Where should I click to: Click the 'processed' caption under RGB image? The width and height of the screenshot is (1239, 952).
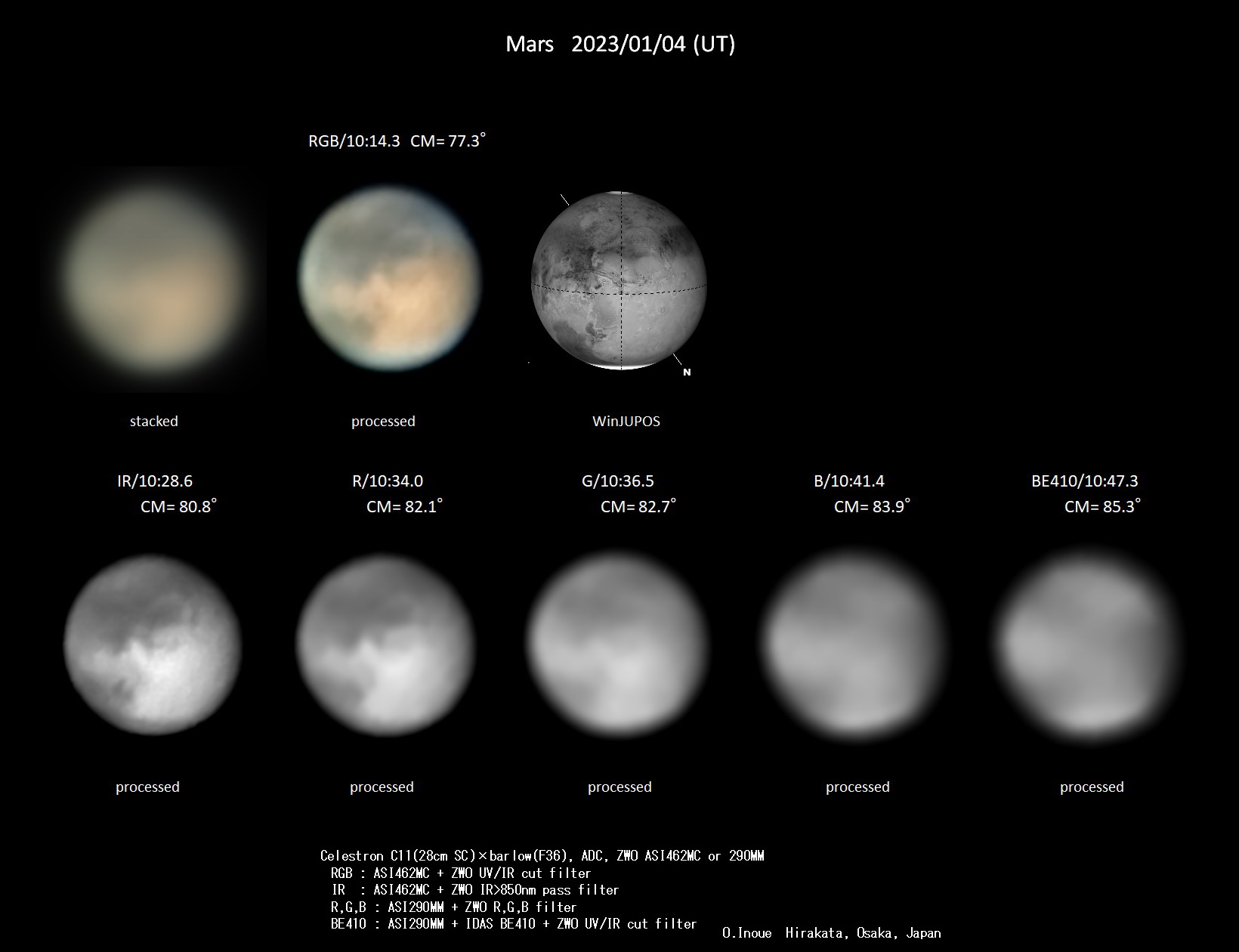[383, 421]
